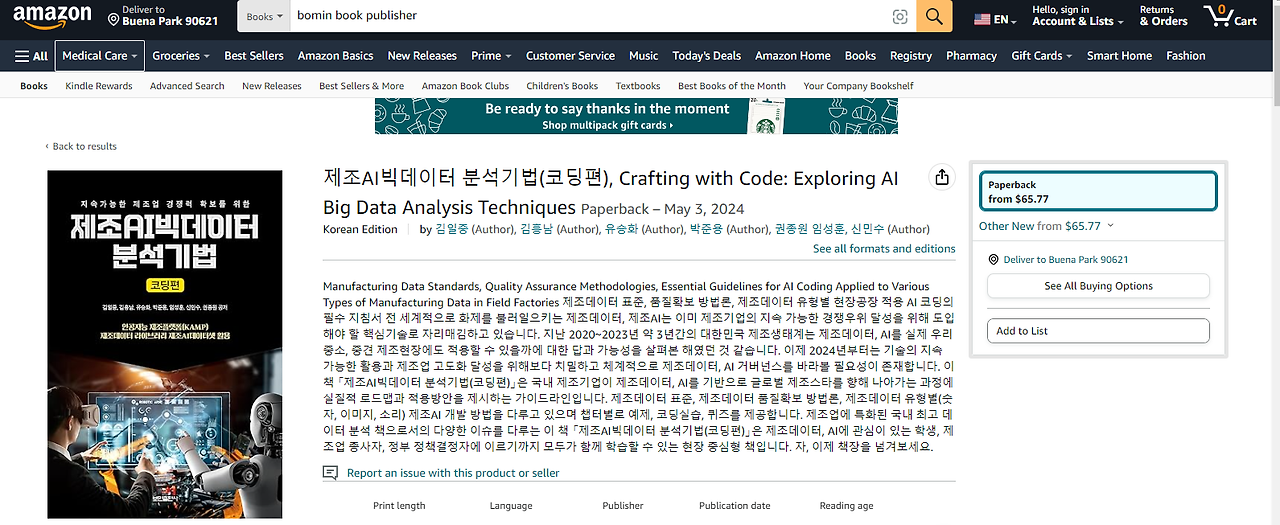Click Returns & Orders link
The height and width of the screenshot is (525, 1280).
[1163, 16]
